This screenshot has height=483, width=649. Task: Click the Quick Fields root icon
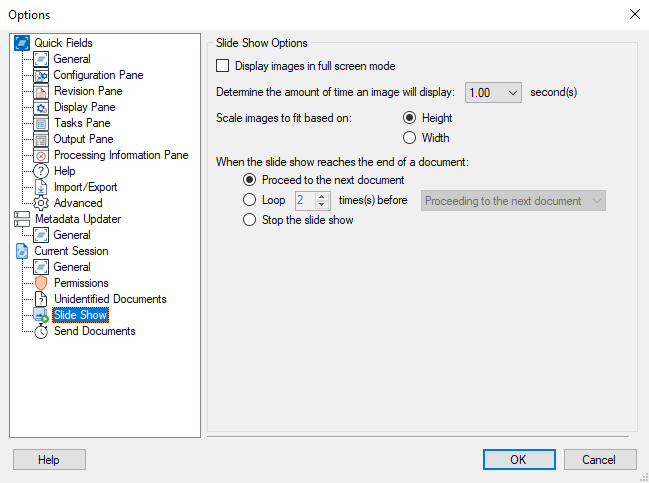coord(22,43)
